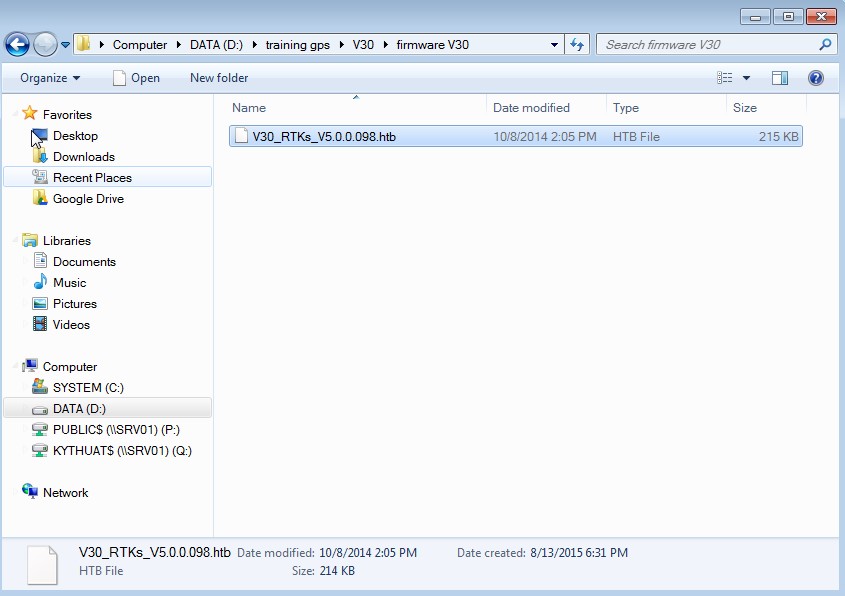This screenshot has height=596, width=845.
Task: Click the Google Drive folder icon
Action: 40,198
